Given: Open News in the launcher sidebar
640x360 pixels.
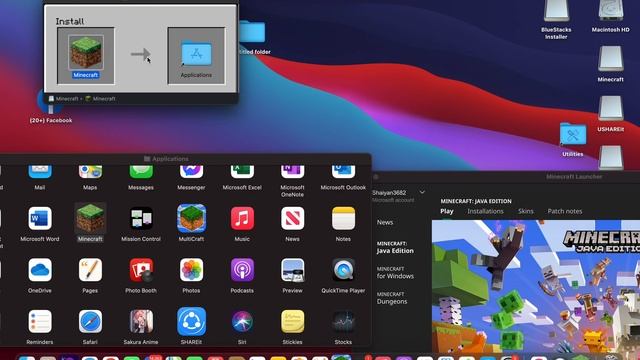Looking at the screenshot, I should pyautogui.click(x=385, y=222).
